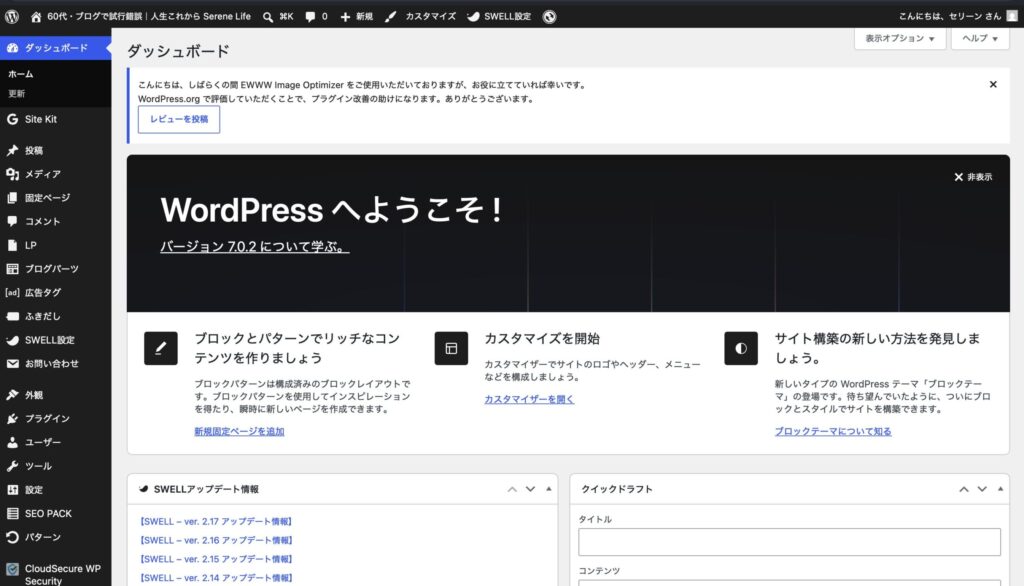Open SWELL設定 in the top admin bar
Screen dimensions: 1024x586
click(499, 17)
